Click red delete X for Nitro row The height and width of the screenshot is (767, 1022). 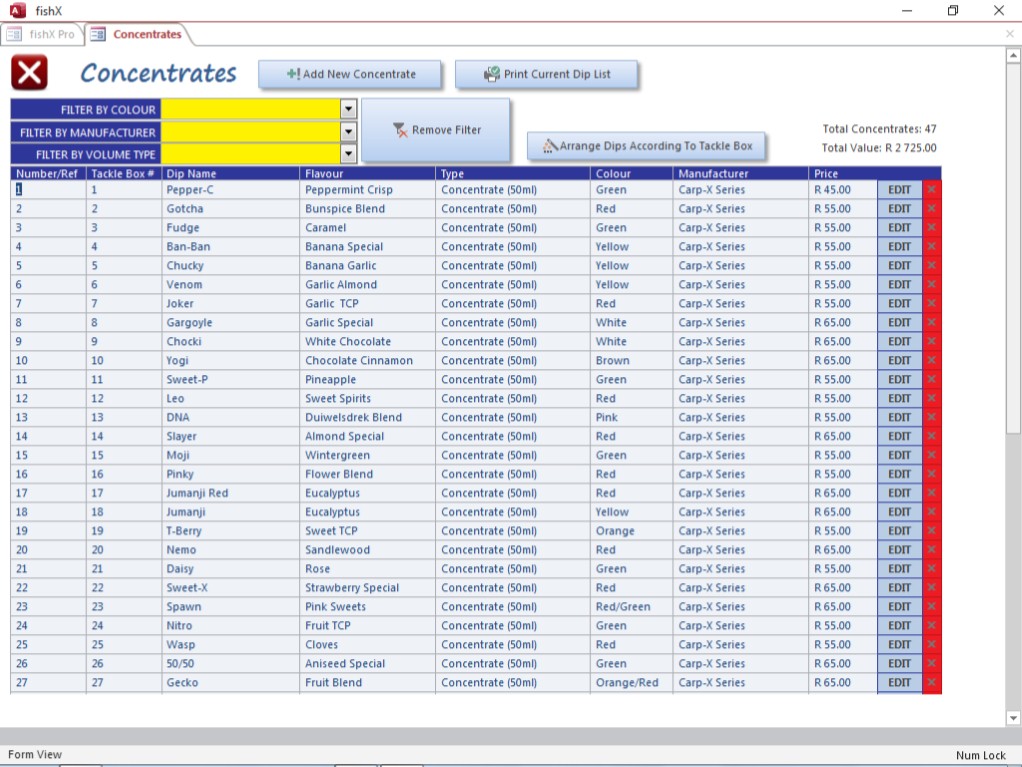[932, 626]
